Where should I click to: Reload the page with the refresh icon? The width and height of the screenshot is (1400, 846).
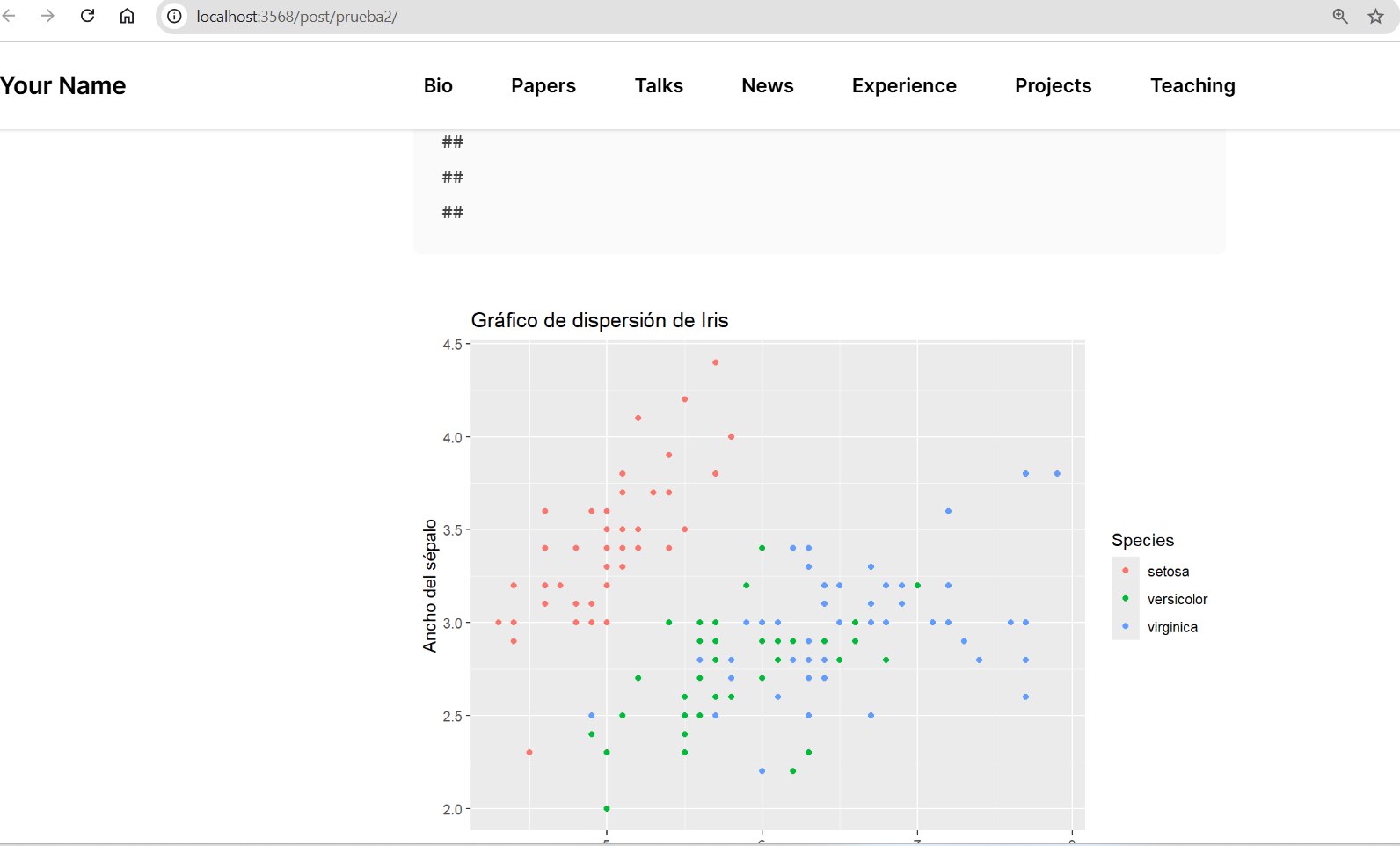point(87,16)
